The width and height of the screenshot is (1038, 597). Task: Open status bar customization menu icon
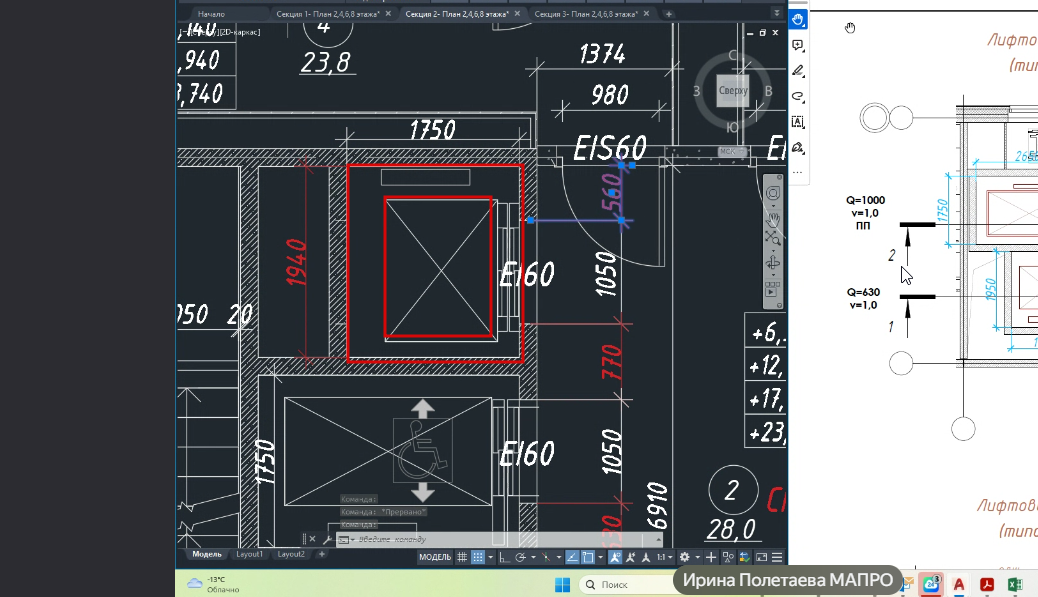click(x=777, y=557)
